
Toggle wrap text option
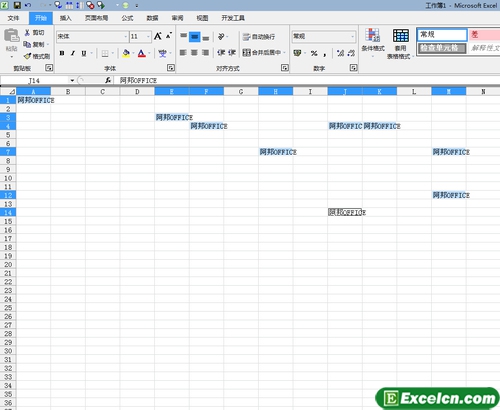pos(259,37)
